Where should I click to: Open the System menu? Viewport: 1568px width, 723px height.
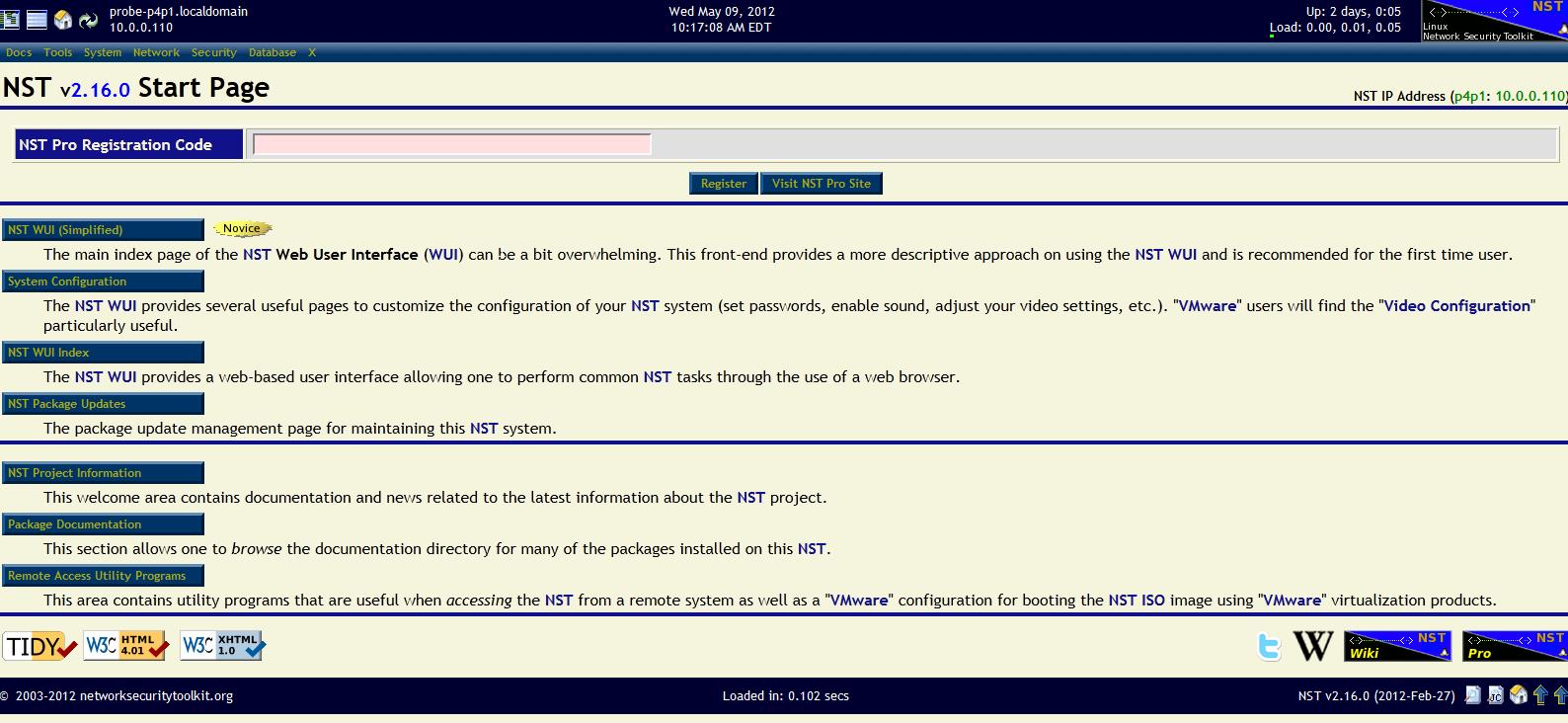(x=103, y=52)
